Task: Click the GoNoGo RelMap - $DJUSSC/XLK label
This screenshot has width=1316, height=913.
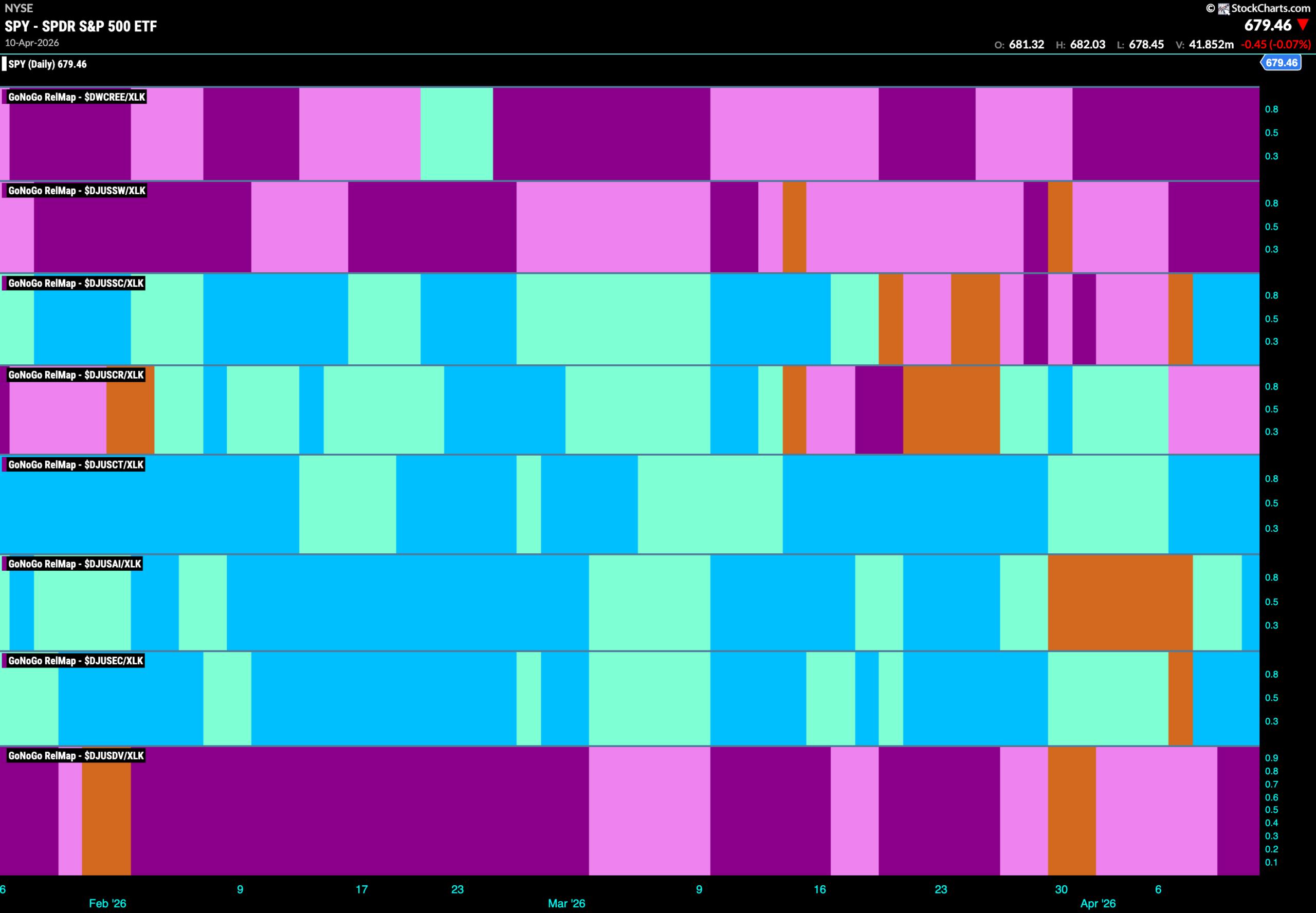Action: 76,283
